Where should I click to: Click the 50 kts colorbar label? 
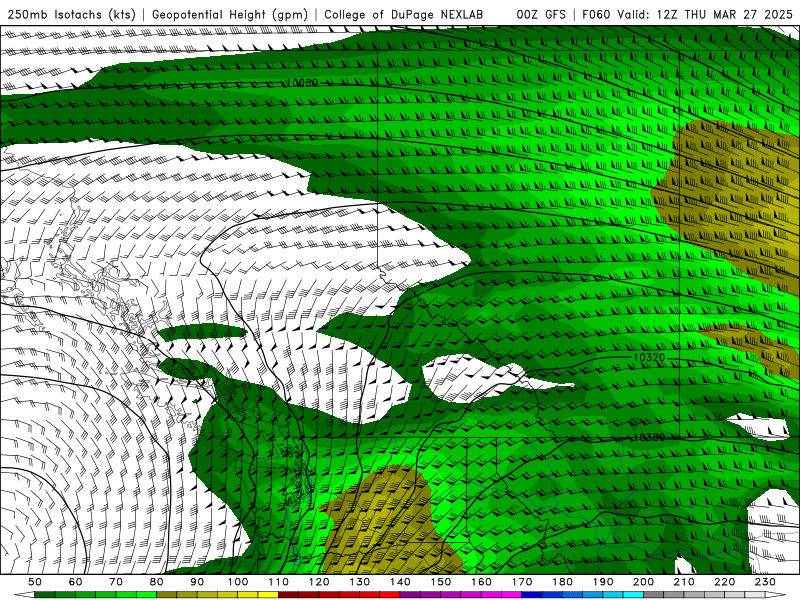35,582
